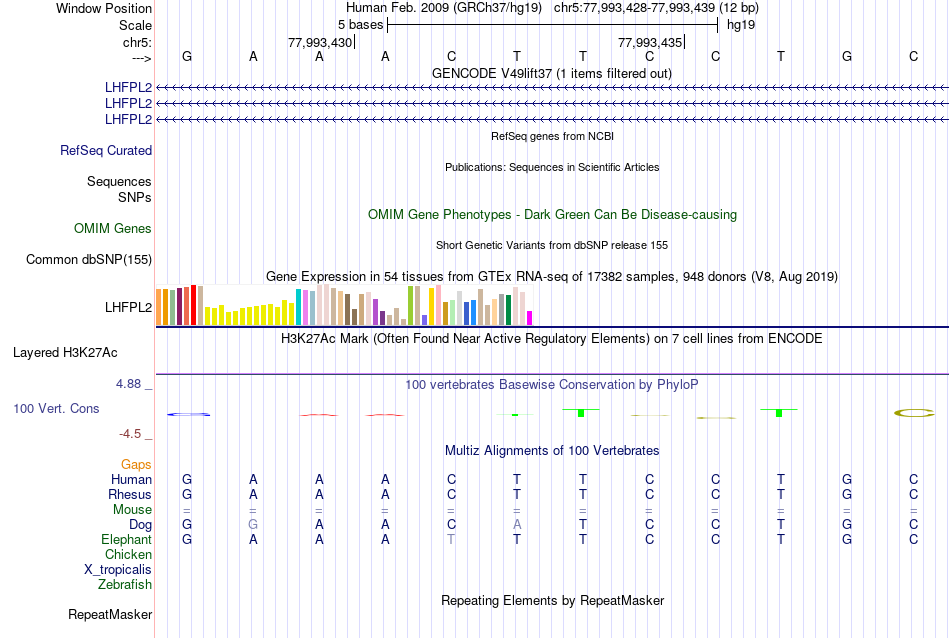This screenshot has width=950, height=638.
Task: Select the Elephant species row label
Action: (x=126, y=539)
